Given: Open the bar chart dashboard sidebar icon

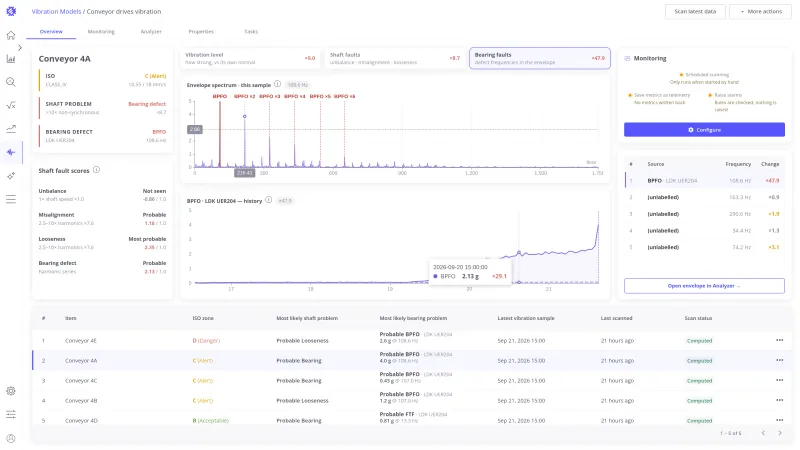Looking at the screenshot, I should click(x=11, y=59).
